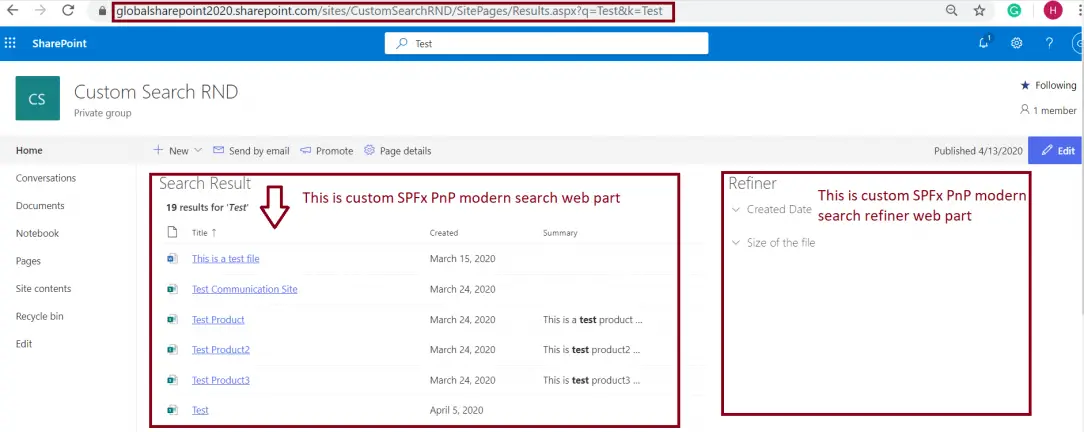This screenshot has height=432, width=1084.
Task: Open the help question mark
Action: coord(1049,43)
